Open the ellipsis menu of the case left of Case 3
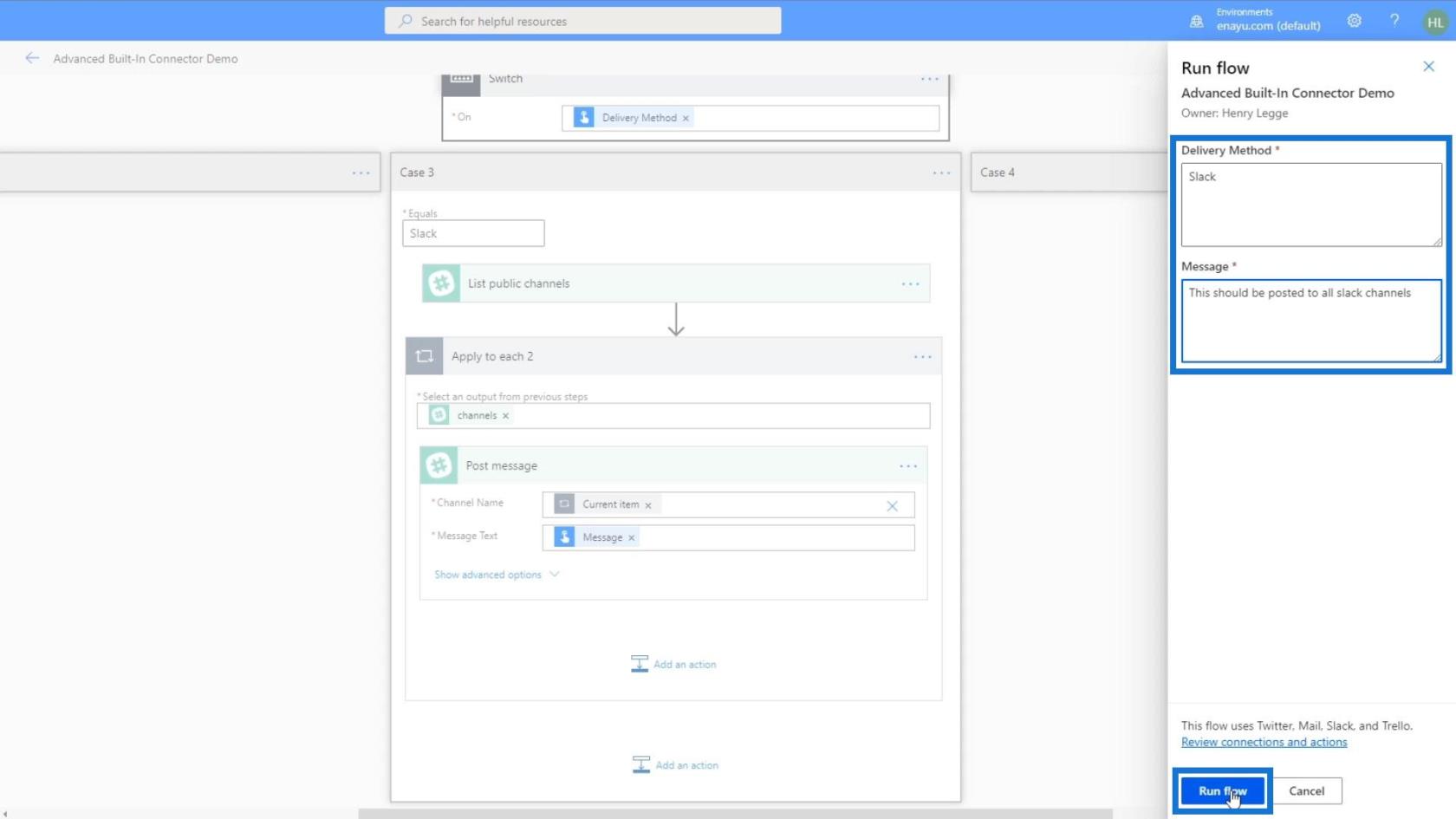The width and height of the screenshot is (1456, 819). pos(361,172)
